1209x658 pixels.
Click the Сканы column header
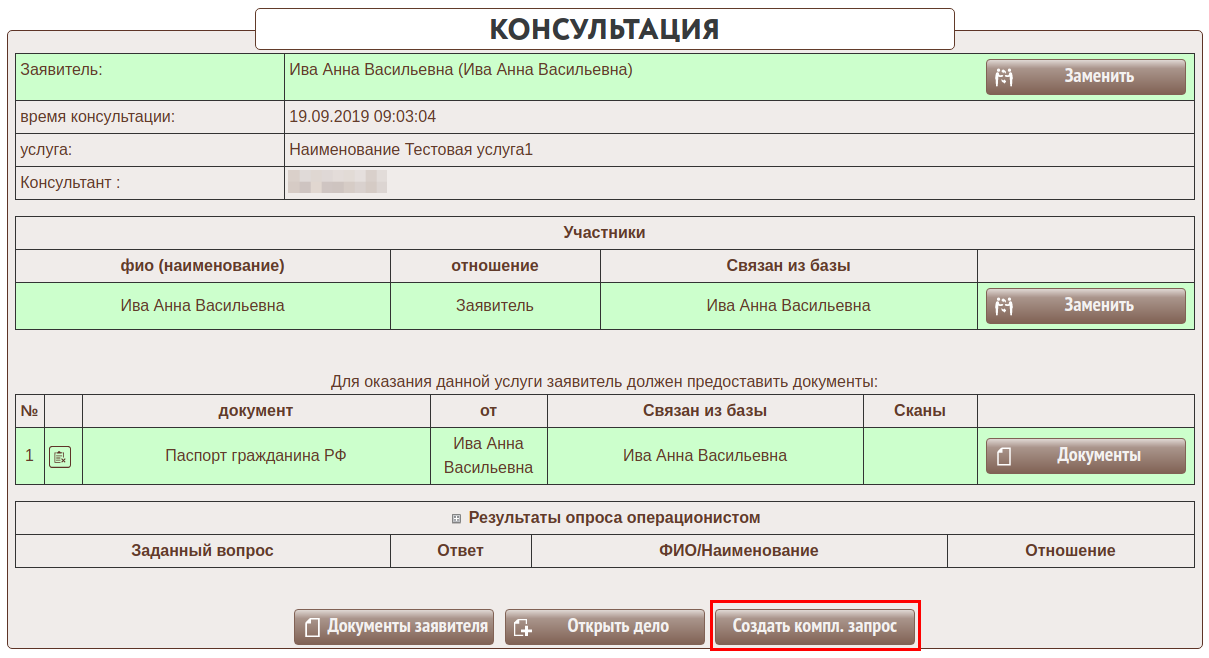click(x=919, y=411)
